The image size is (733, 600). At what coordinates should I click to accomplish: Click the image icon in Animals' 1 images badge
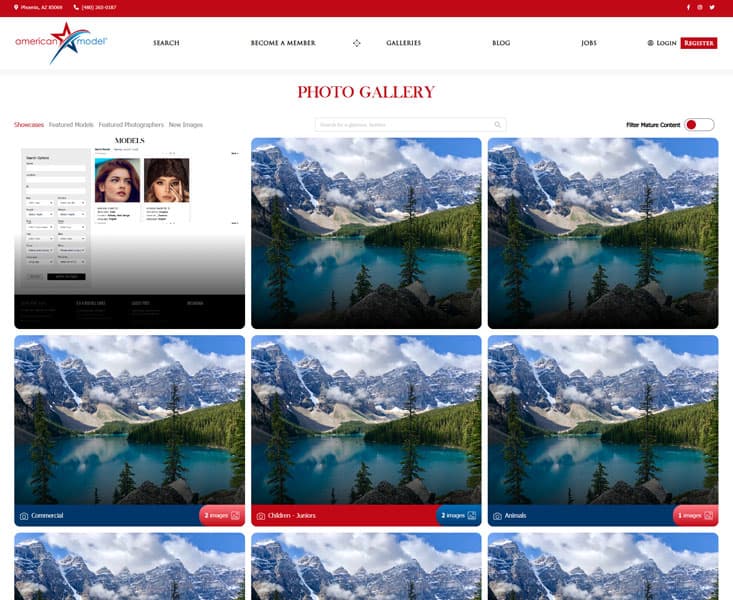[709, 515]
